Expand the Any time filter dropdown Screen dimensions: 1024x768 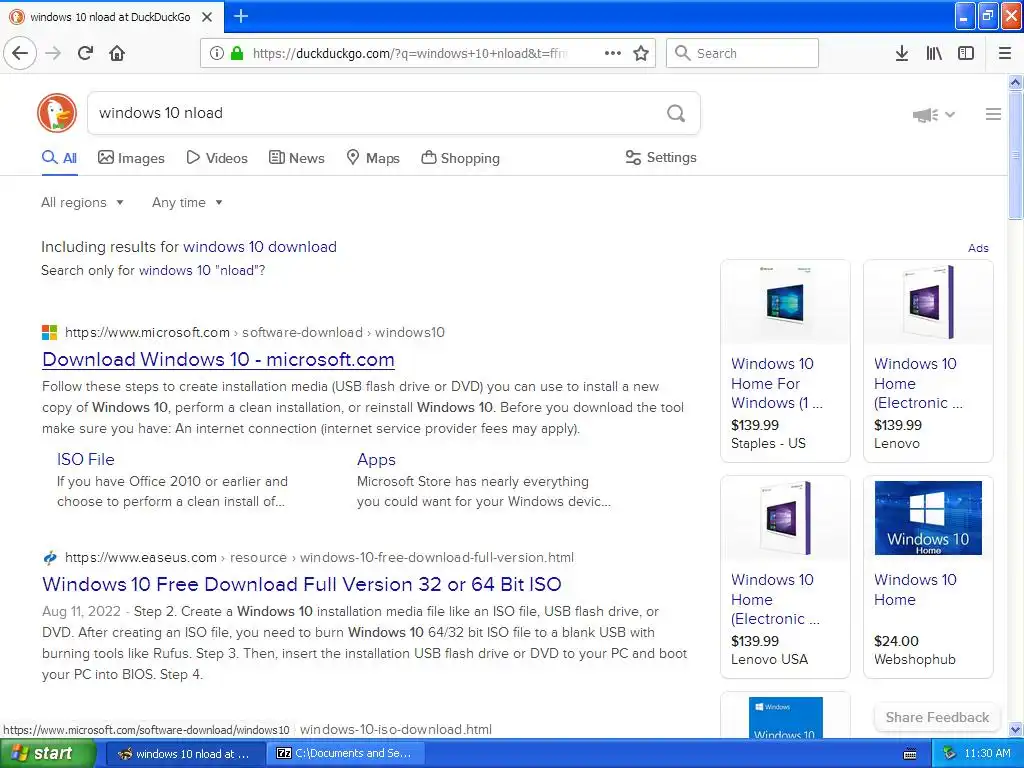tap(187, 202)
